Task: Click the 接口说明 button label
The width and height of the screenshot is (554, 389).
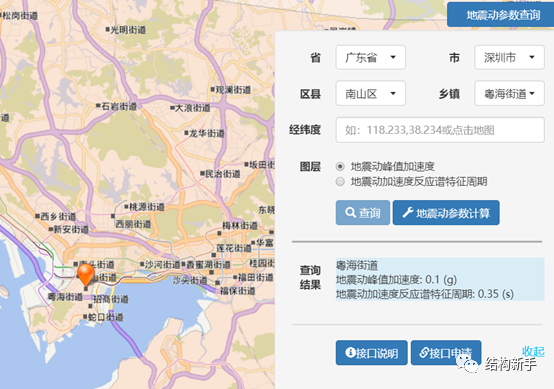Action: point(377,353)
